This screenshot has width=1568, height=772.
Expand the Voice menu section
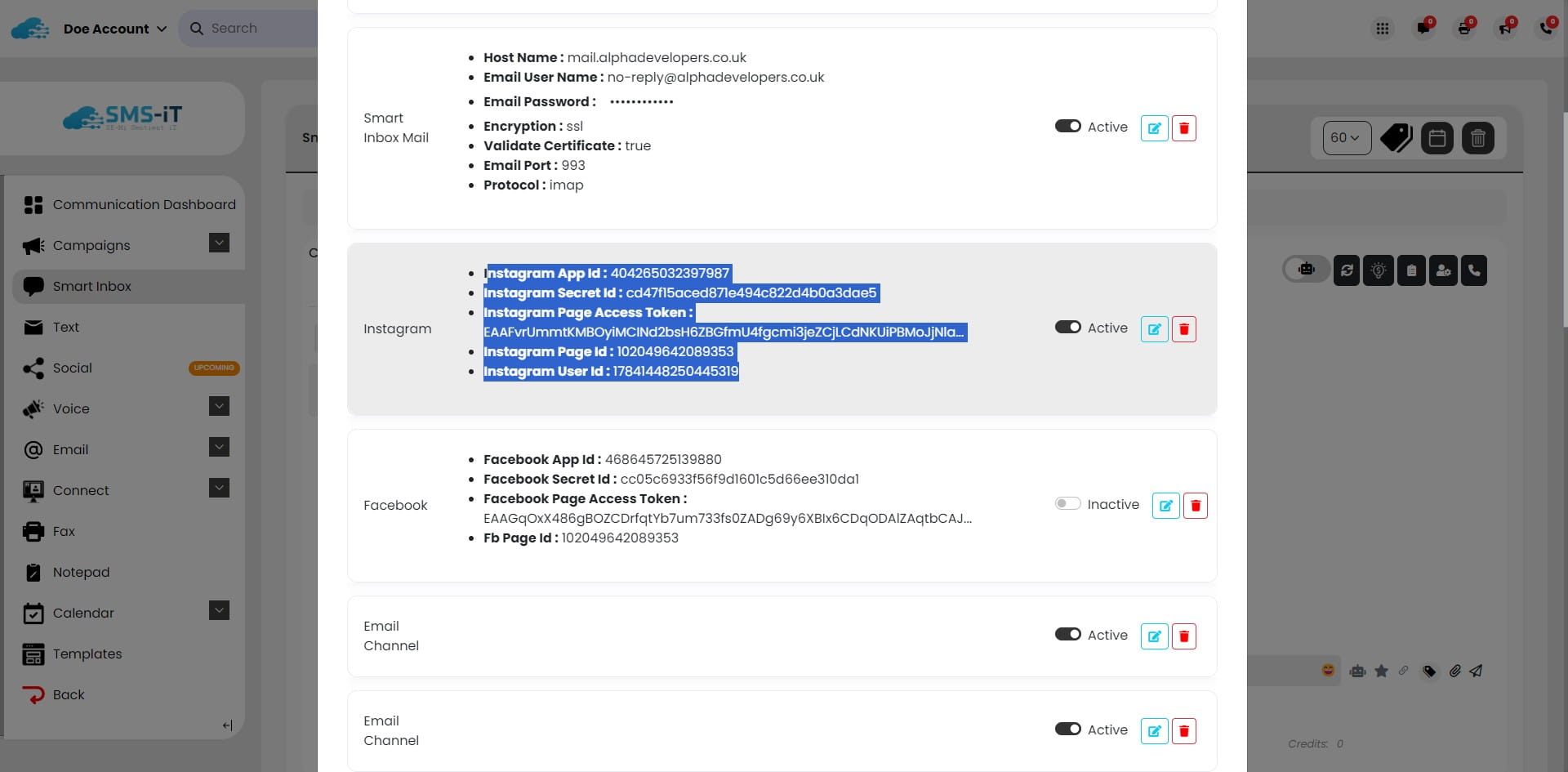219,407
